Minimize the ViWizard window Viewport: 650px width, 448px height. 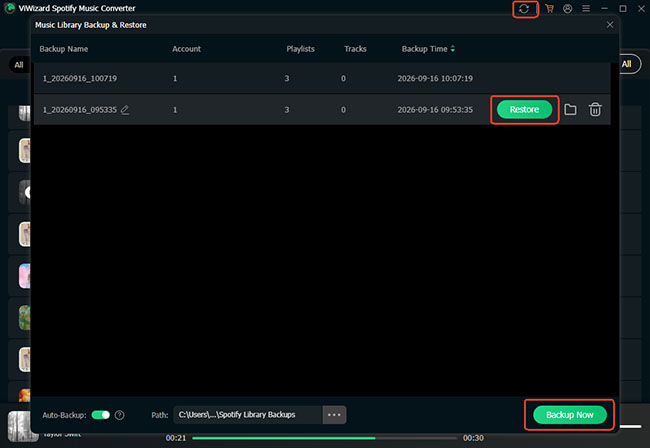604,9
